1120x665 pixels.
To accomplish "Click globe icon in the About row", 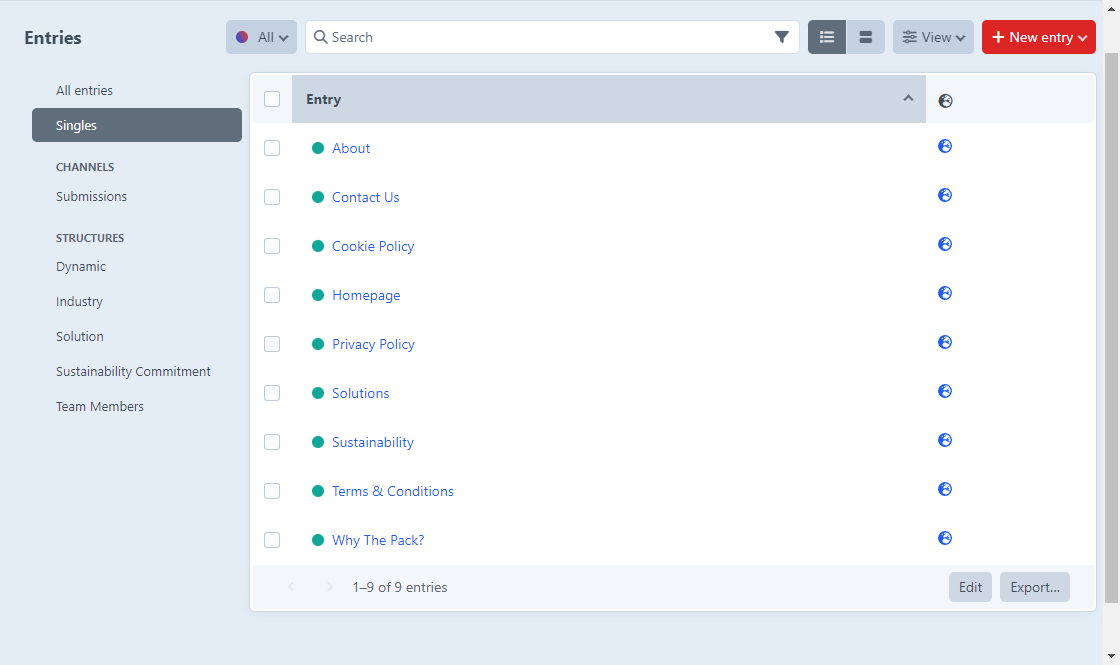I will click(x=945, y=146).
